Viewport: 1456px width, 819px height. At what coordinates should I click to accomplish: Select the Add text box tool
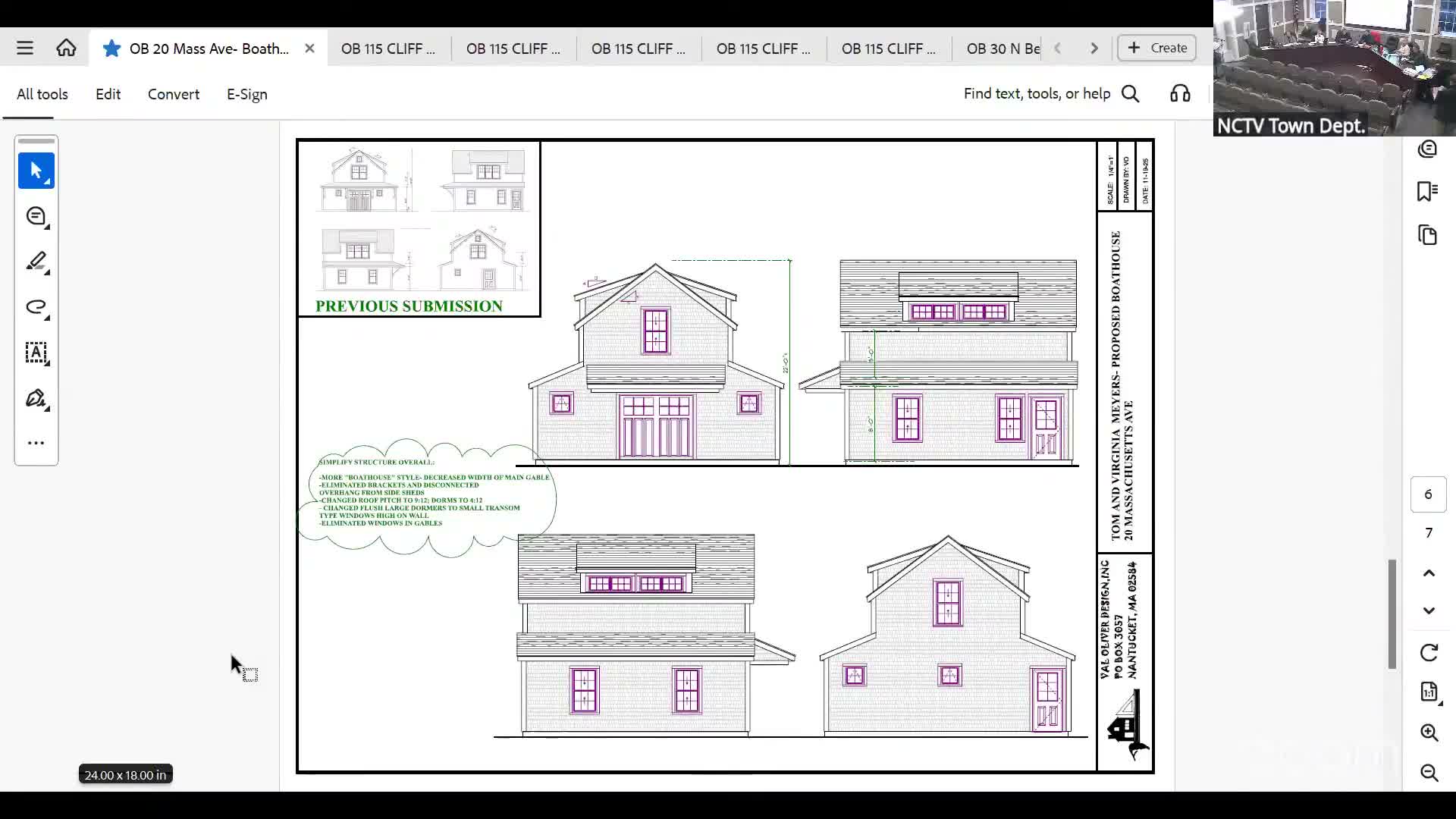[36, 353]
